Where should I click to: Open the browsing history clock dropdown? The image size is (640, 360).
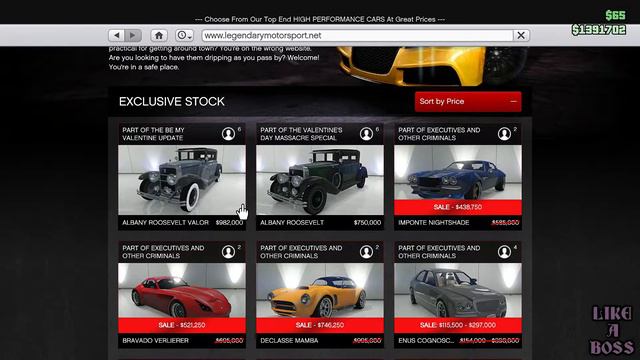(x=184, y=36)
